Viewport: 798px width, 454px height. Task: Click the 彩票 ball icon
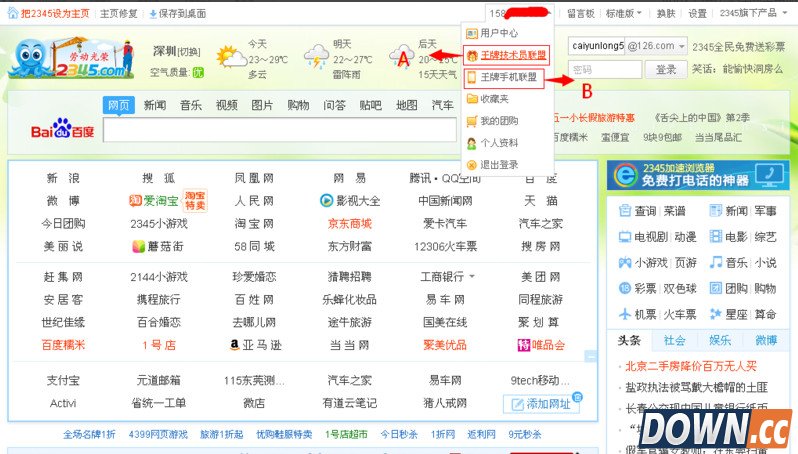pyautogui.click(x=625, y=288)
